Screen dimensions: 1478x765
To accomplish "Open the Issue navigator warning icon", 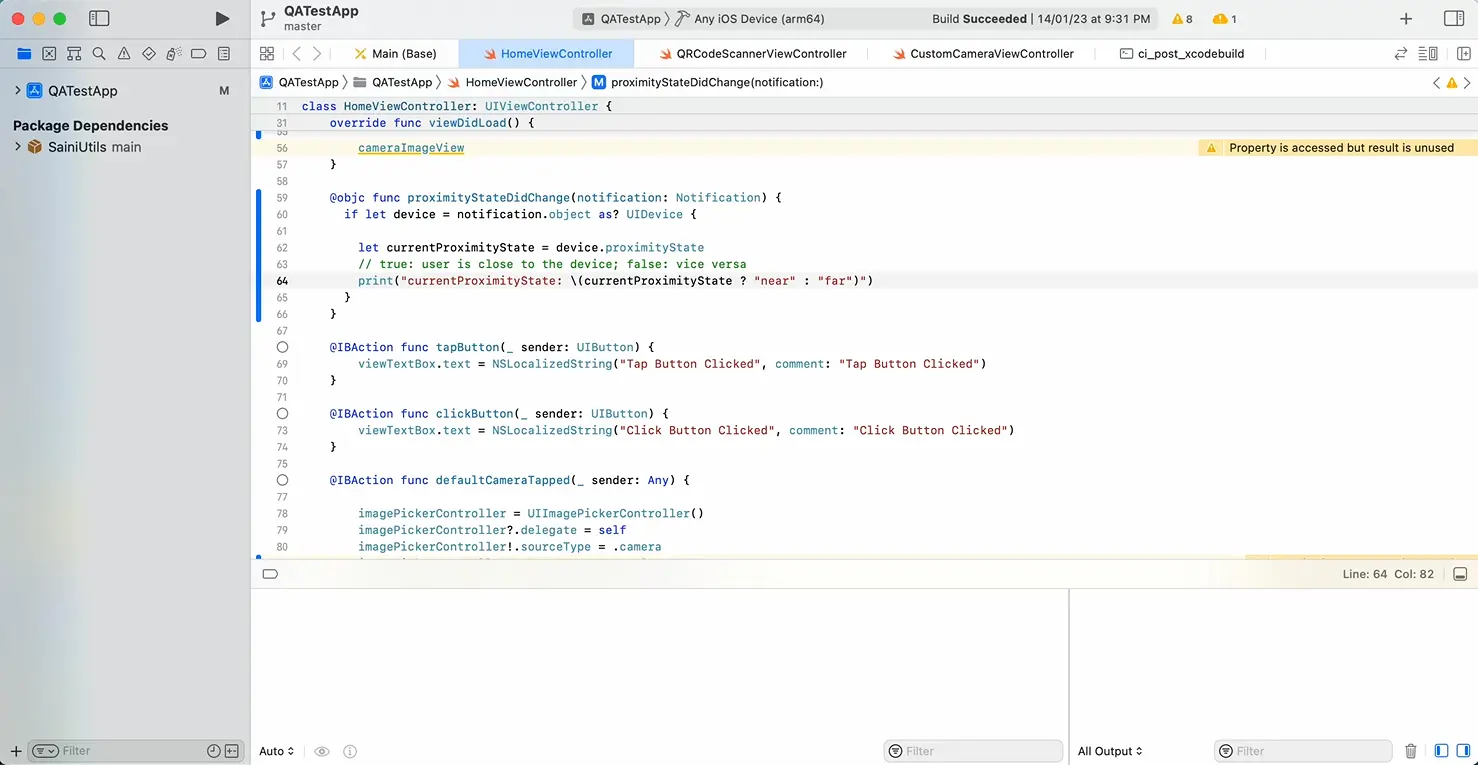I will click(x=124, y=54).
